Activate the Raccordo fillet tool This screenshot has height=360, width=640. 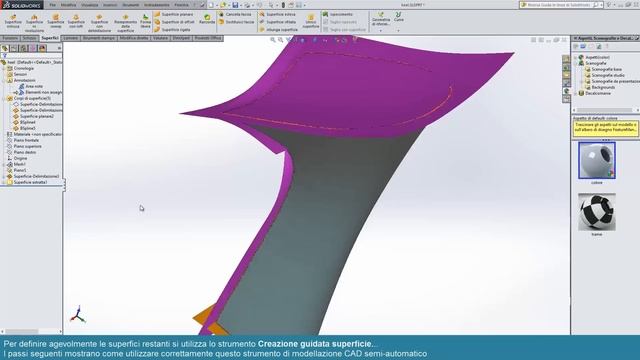coord(207,19)
